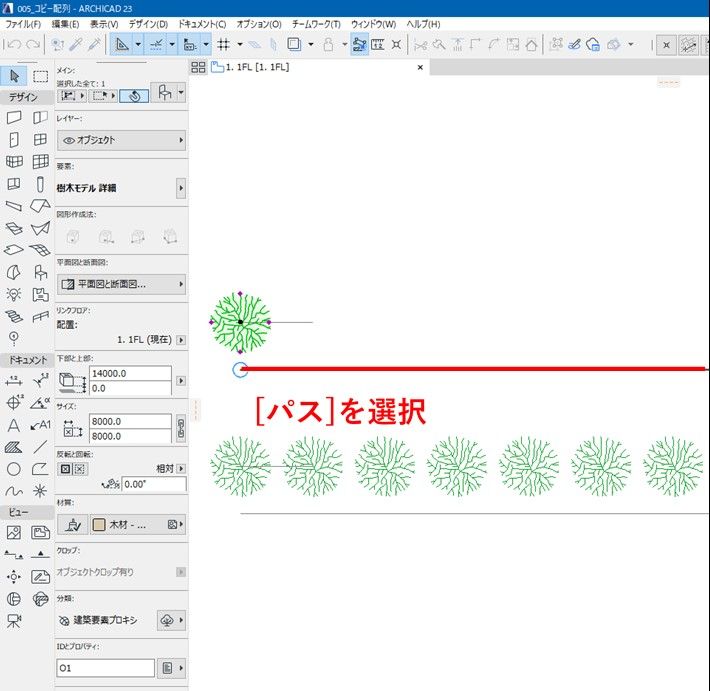The image size is (710, 691).
Task: Collapse the ドキュメント toolbox section header
Action: [27, 360]
